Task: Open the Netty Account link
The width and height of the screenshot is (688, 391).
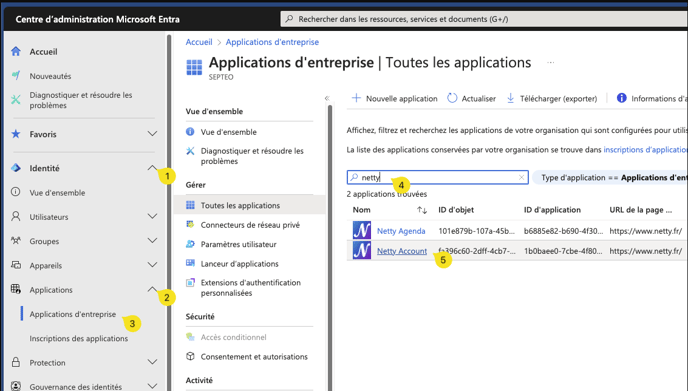Action: tap(401, 251)
